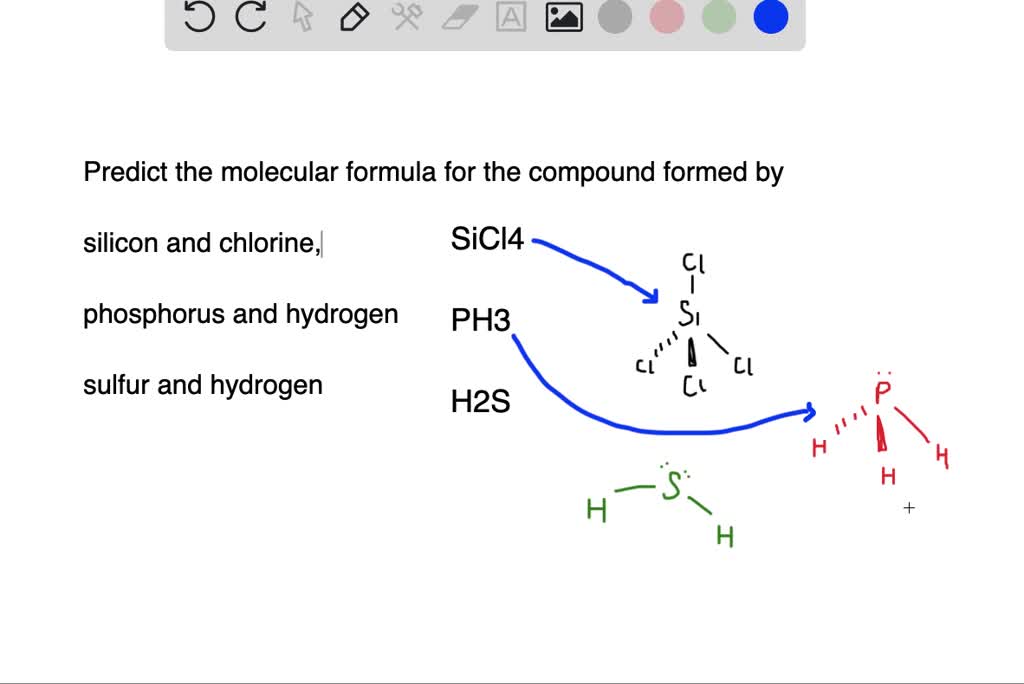Select the blue color swatch
Image resolution: width=1024 pixels, height=684 pixels.
770,16
